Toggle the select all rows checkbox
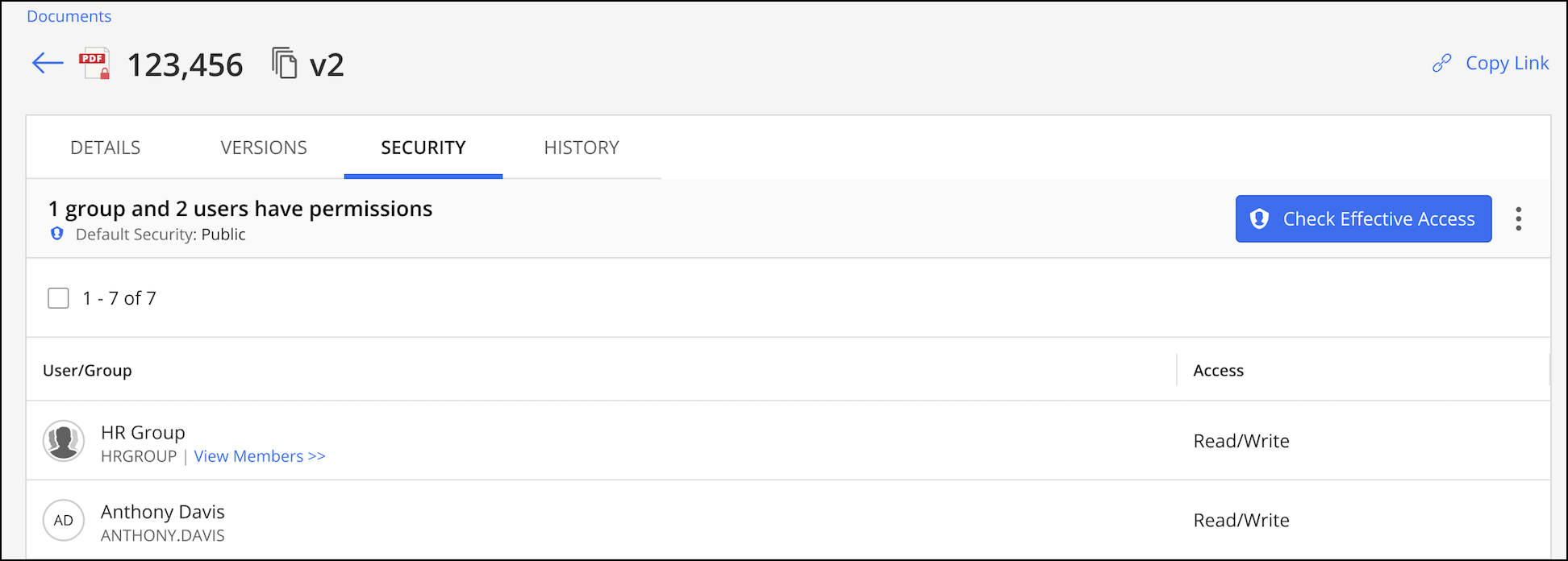The image size is (1568, 561). (58, 298)
